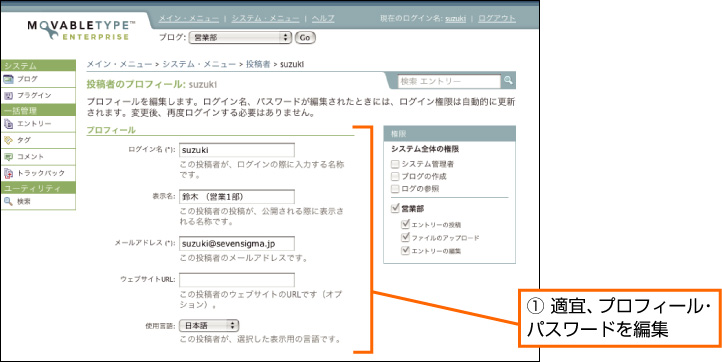The image size is (722, 362).
Task: Click the タグ text in the sidebar
Action: [x=24, y=140]
